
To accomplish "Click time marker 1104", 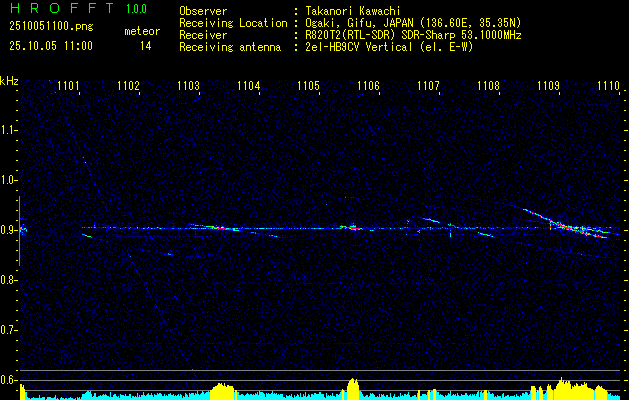I will pyautogui.click(x=249, y=86).
